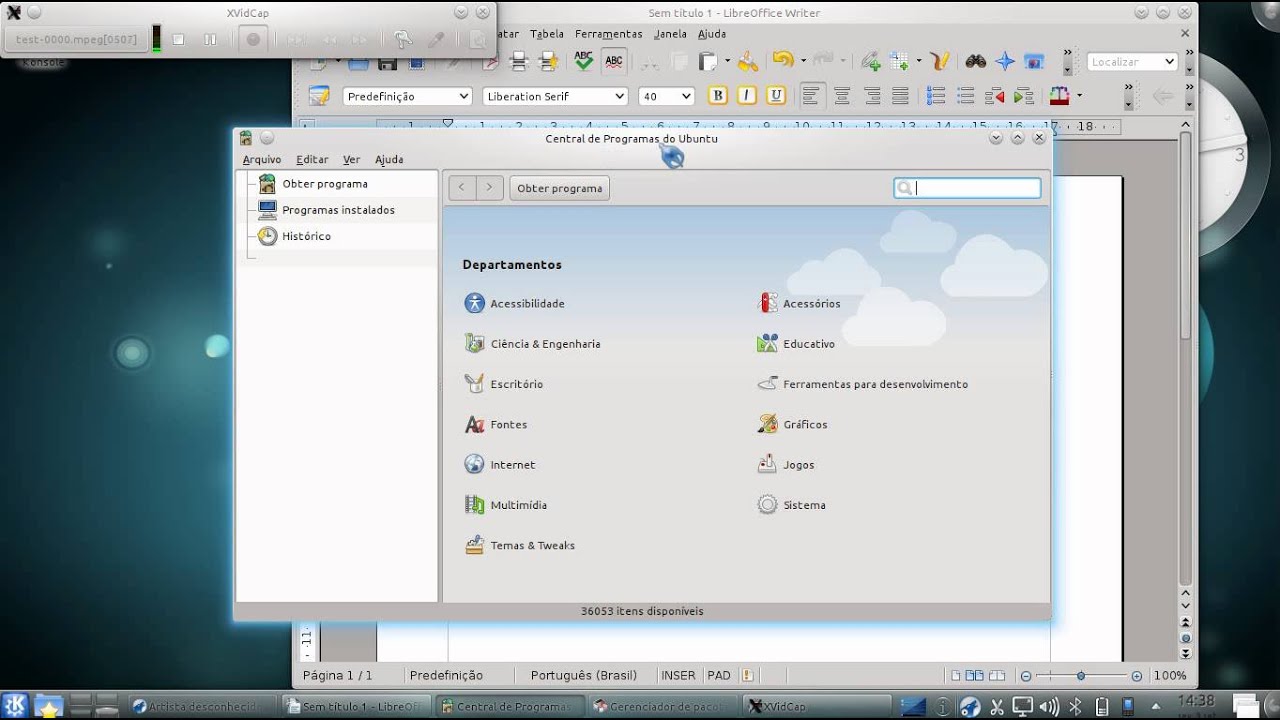Viewport: 1280px width, 720px height.
Task: Open the Fontes department
Action: (x=496, y=425)
